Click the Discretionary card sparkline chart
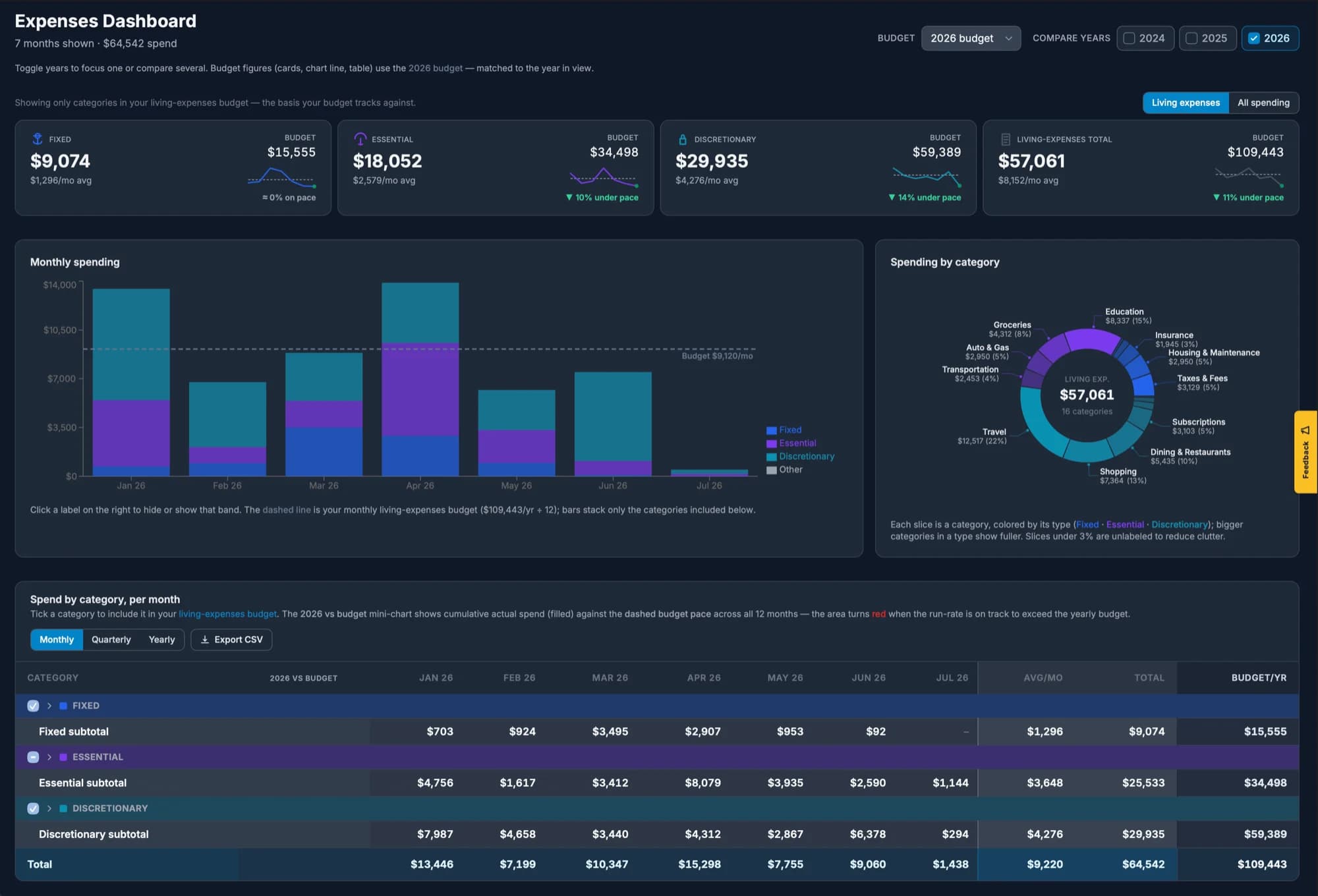The height and width of the screenshot is (896, 1318). [x=927, y=178]
